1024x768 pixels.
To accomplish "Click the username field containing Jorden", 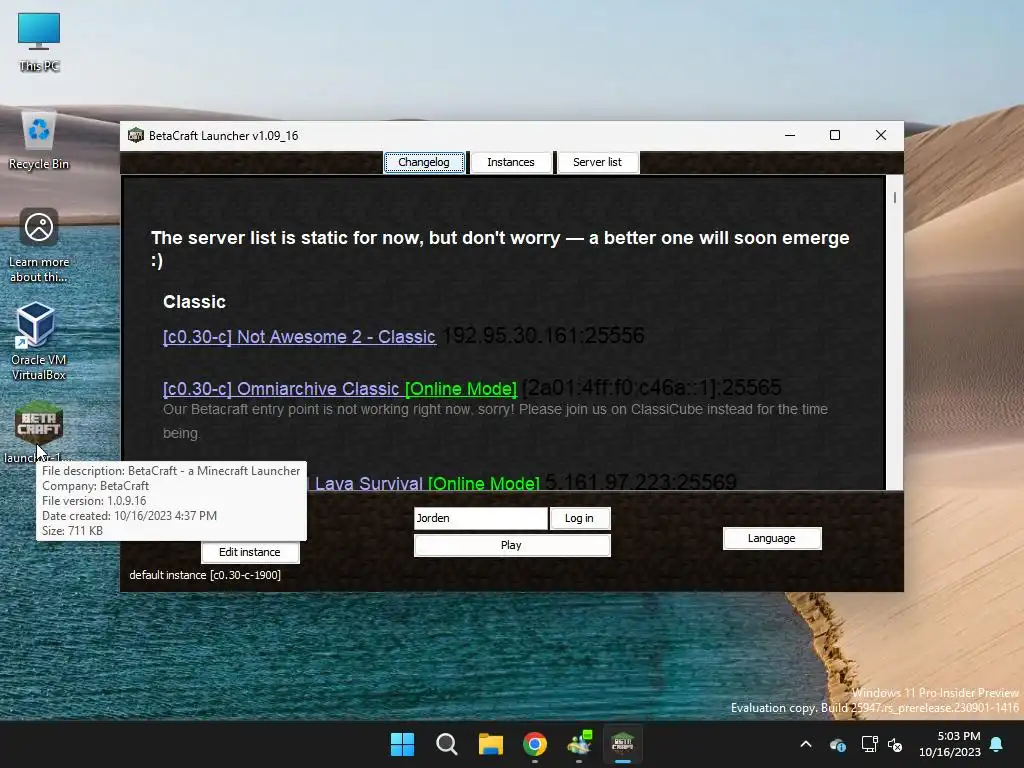I will (x=481, y=519).
